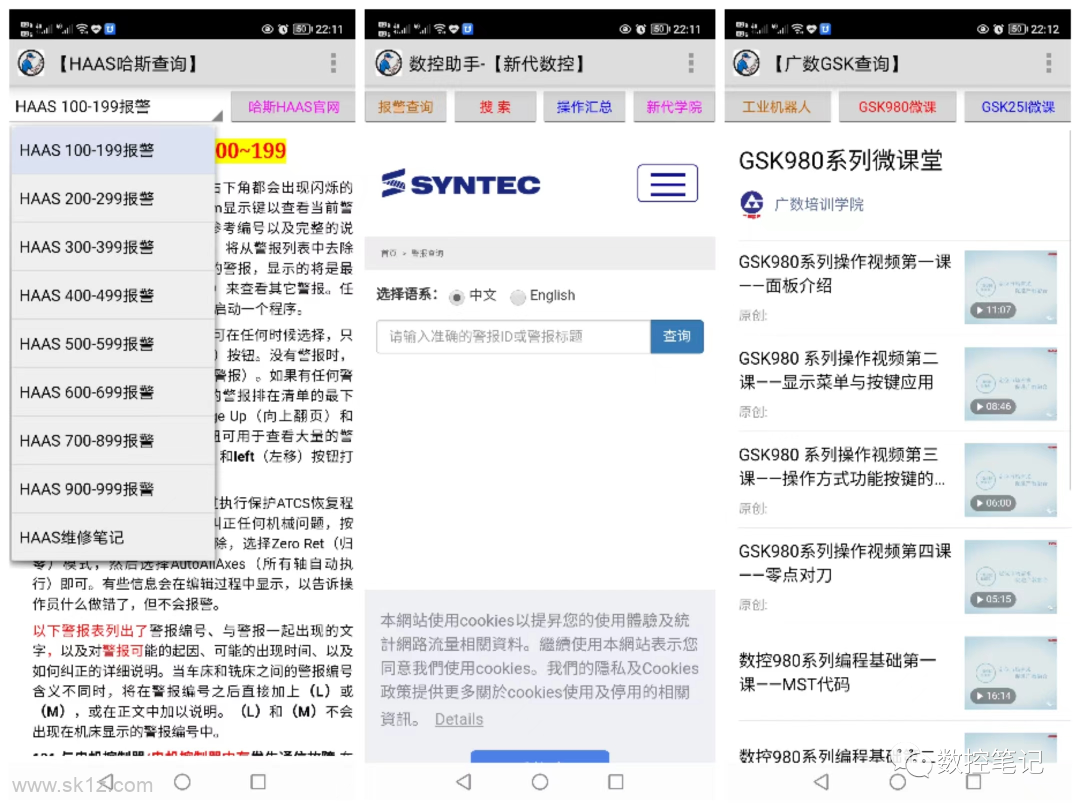Screen dimensions: 1080x810
Task: Collapse the HAAS 100-199报警 dropdown selector
Action: tap(117, 107)
